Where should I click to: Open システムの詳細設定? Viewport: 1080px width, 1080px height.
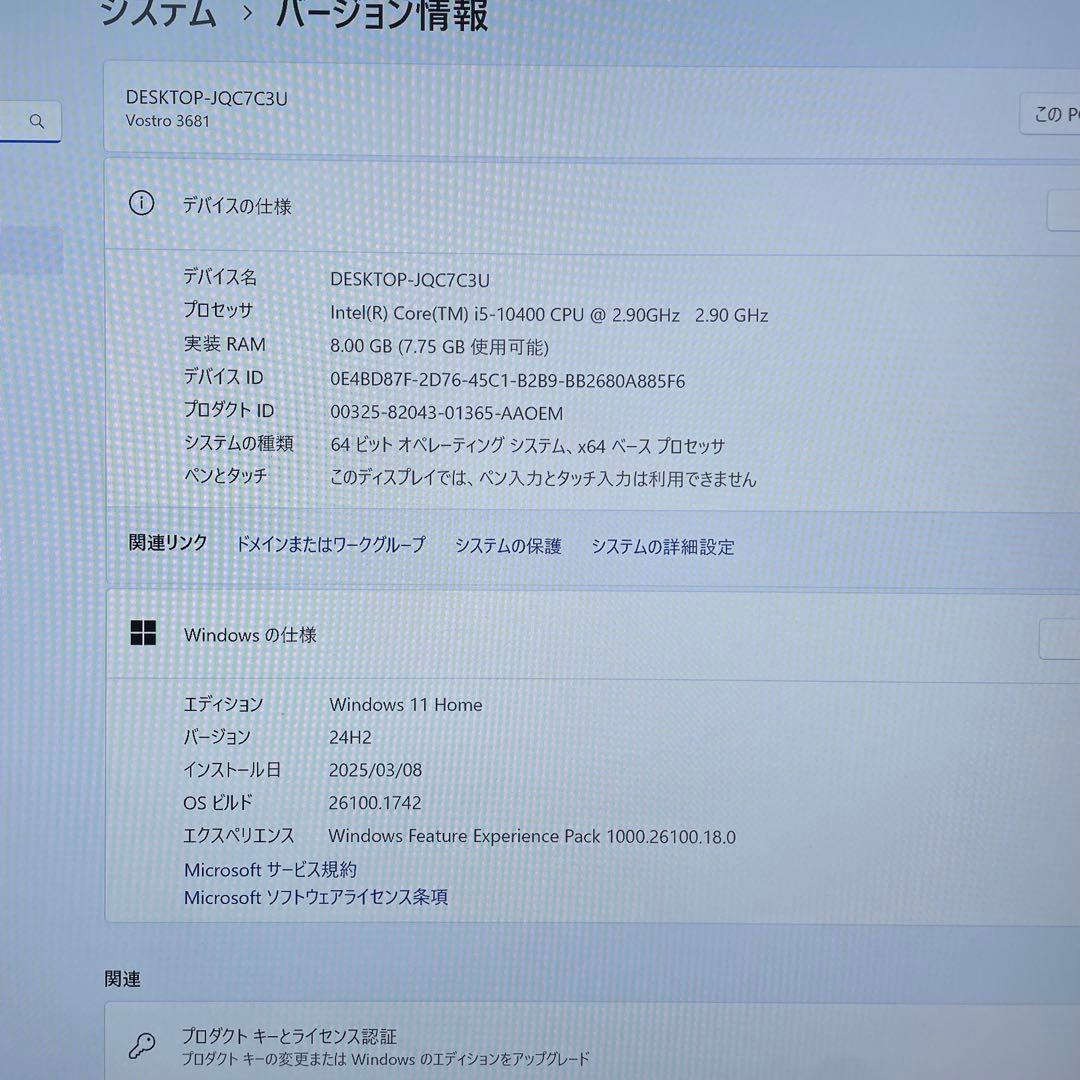tap(662, 547)
